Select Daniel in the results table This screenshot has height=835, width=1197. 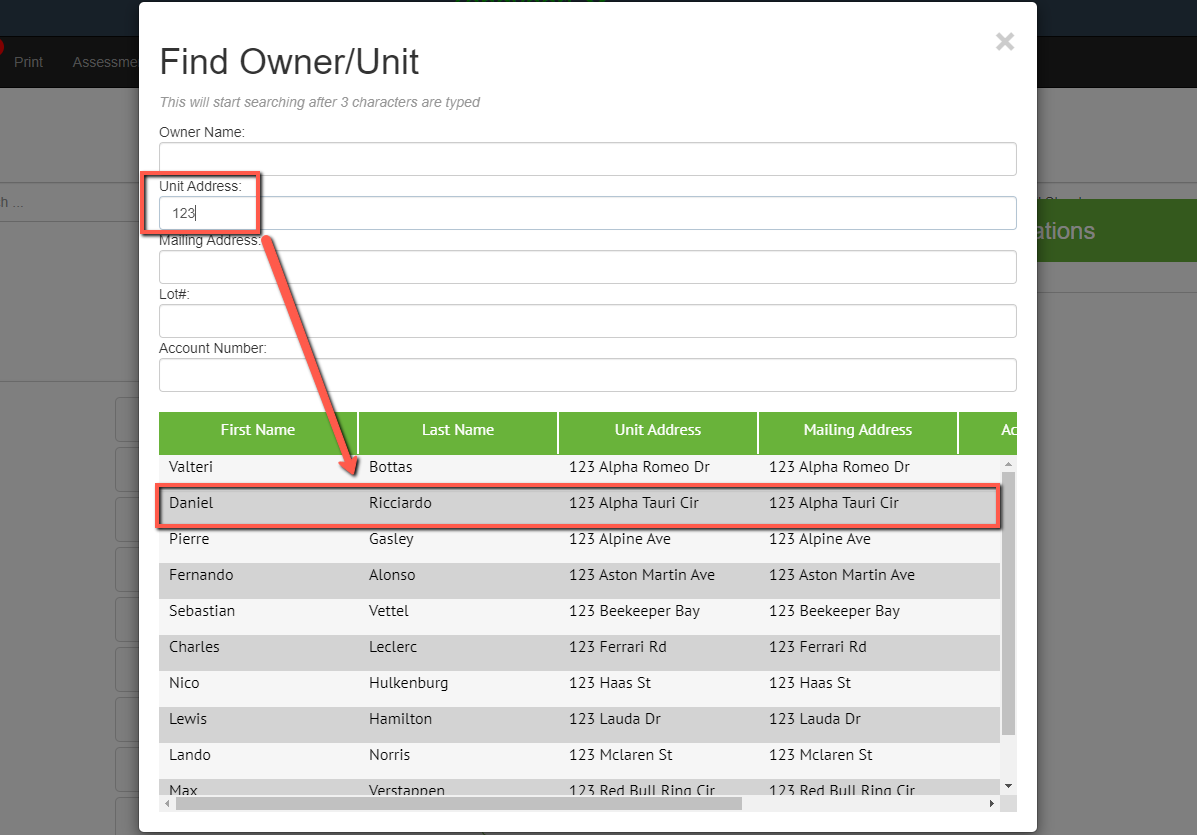pyautogui.click(x=191, y=502)
